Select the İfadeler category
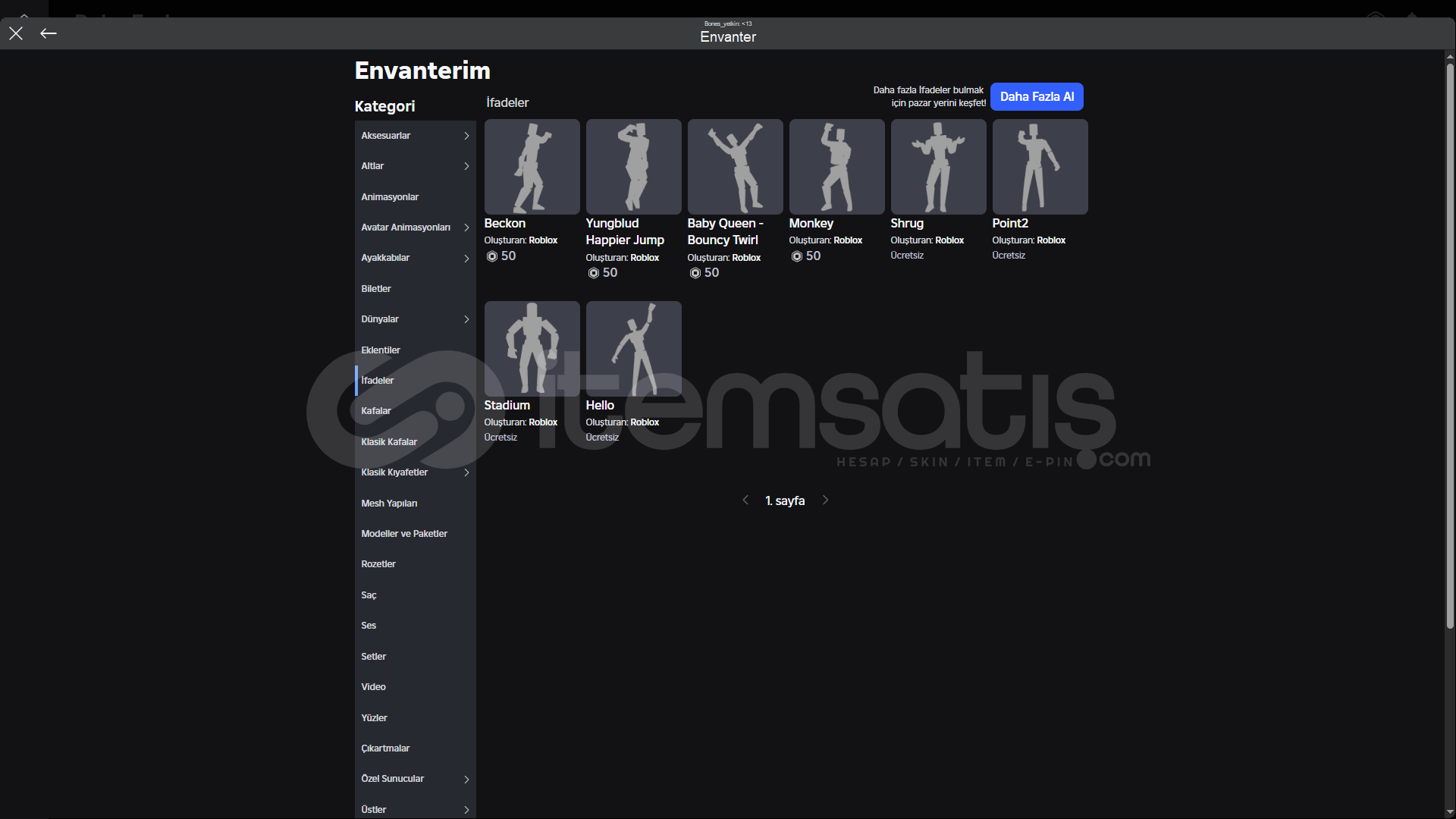Screen dimensions: 1456x819 point(416,381)
